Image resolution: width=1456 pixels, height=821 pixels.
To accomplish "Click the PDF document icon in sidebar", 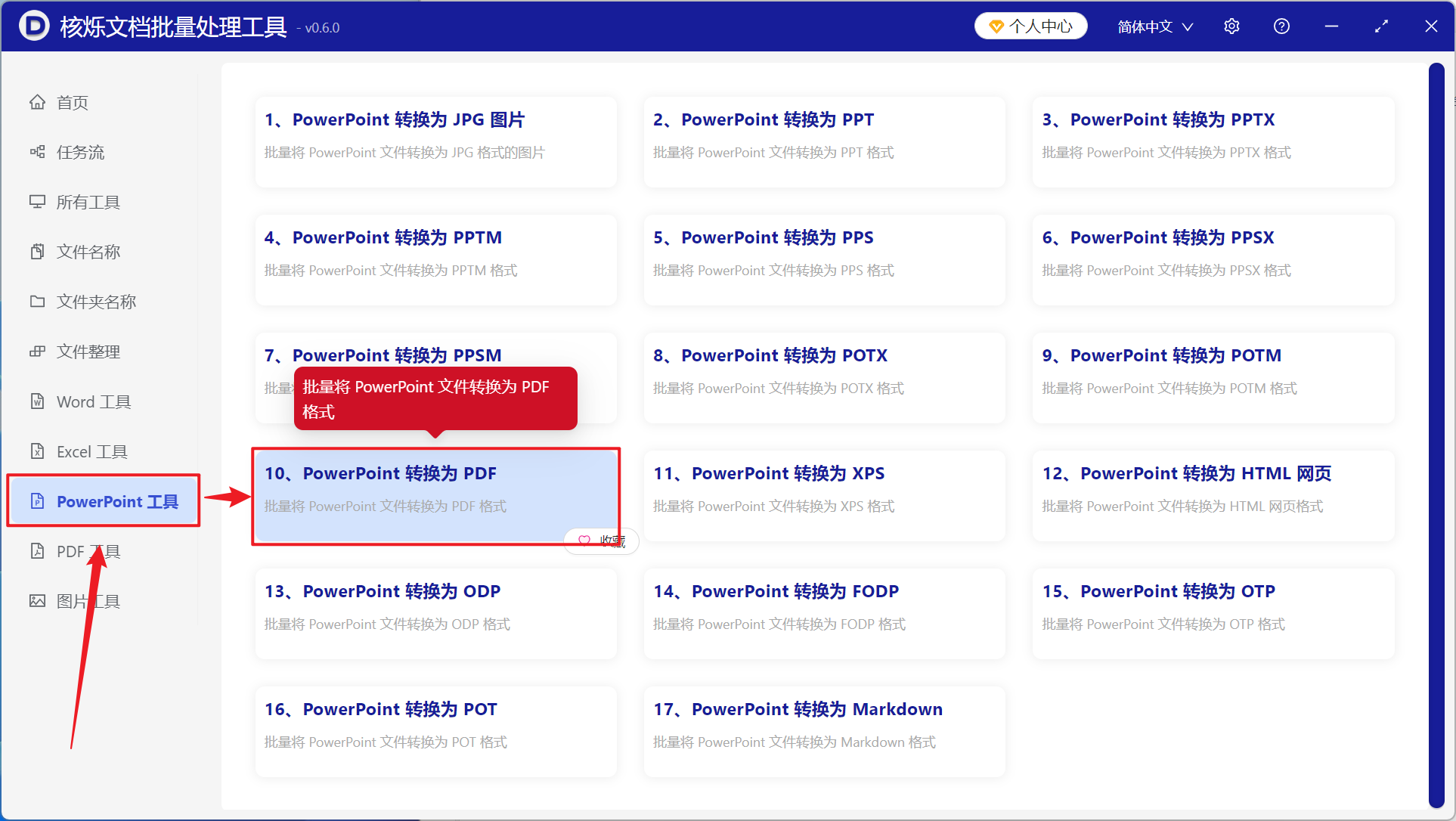I will point(37,551).
